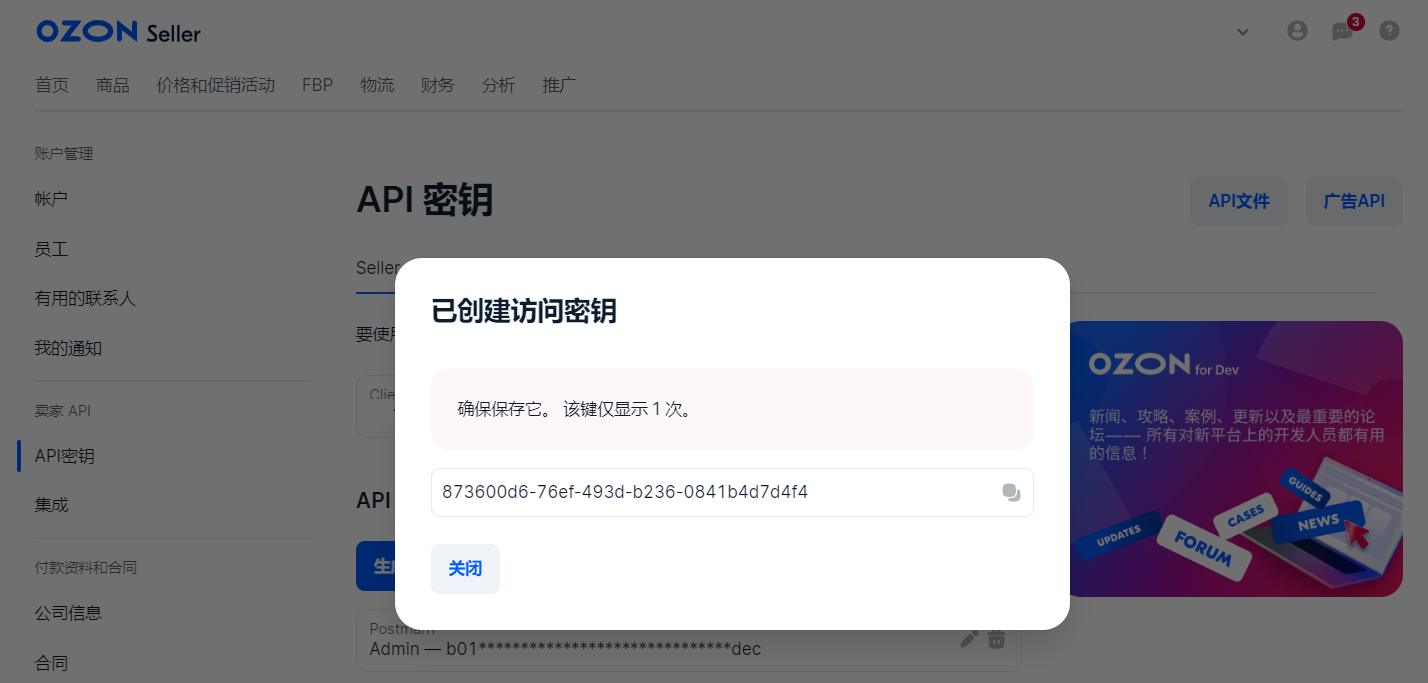This screenshot has width=1428, height=683.
Task: Click the OZON for Dev banner
Action: (x=1237, y=458)
